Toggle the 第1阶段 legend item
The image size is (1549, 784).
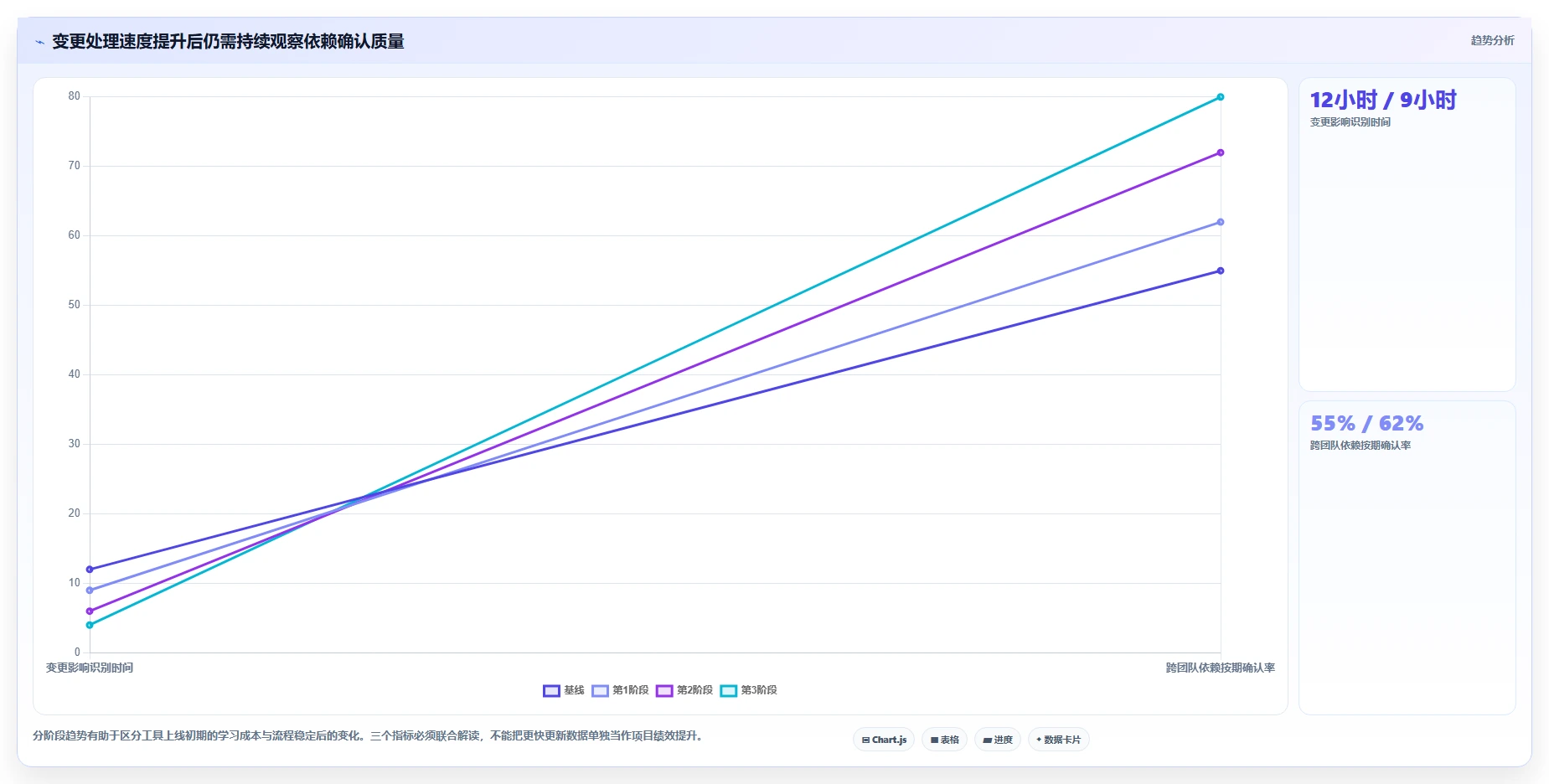[620, 690]
